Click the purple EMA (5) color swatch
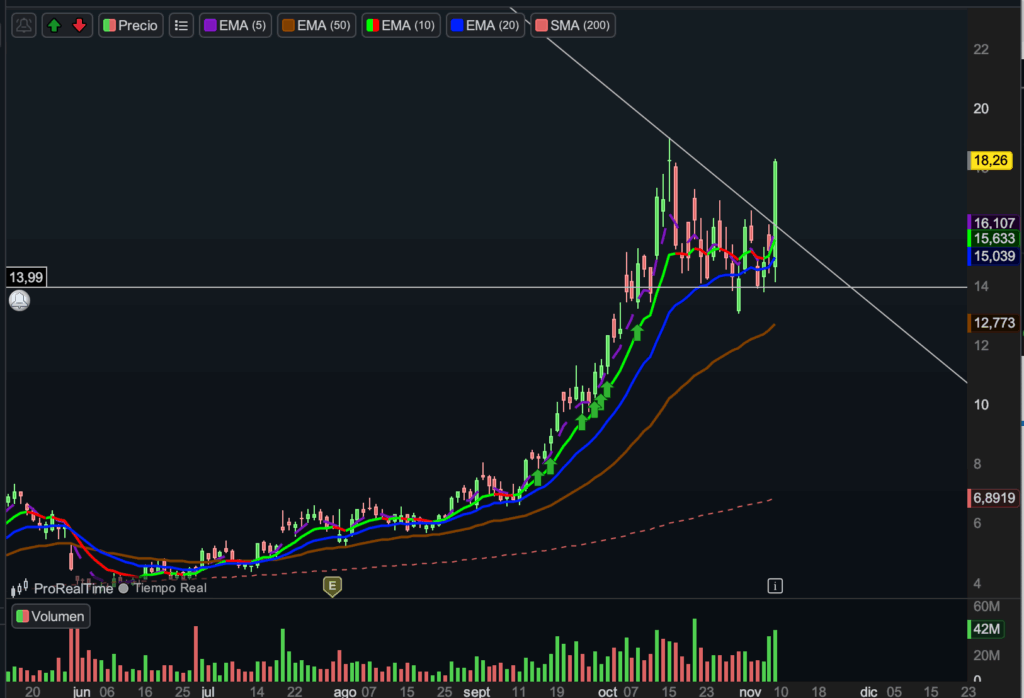The image size is (1024, 698). 211,25
